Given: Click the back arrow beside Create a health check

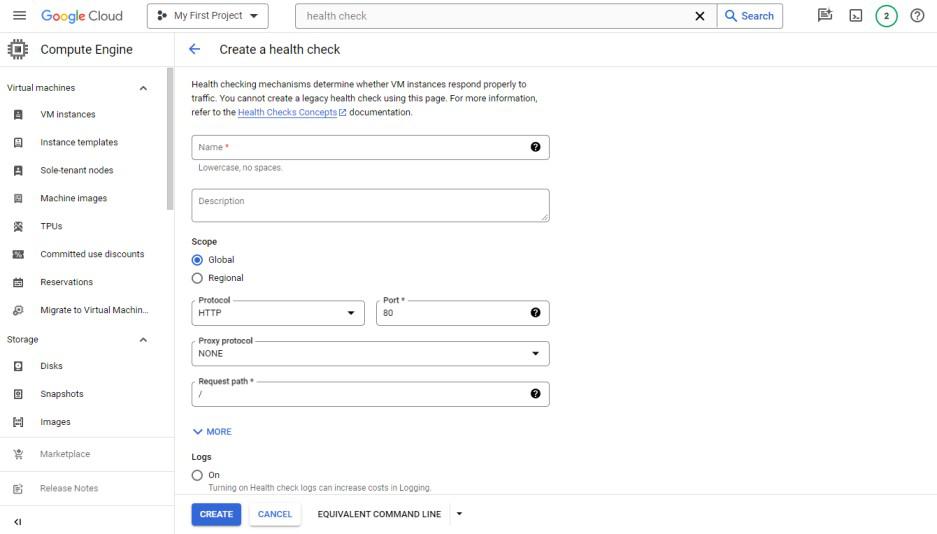Looking at the screenshot, I should pyautogui.click(x=194, y=49).
